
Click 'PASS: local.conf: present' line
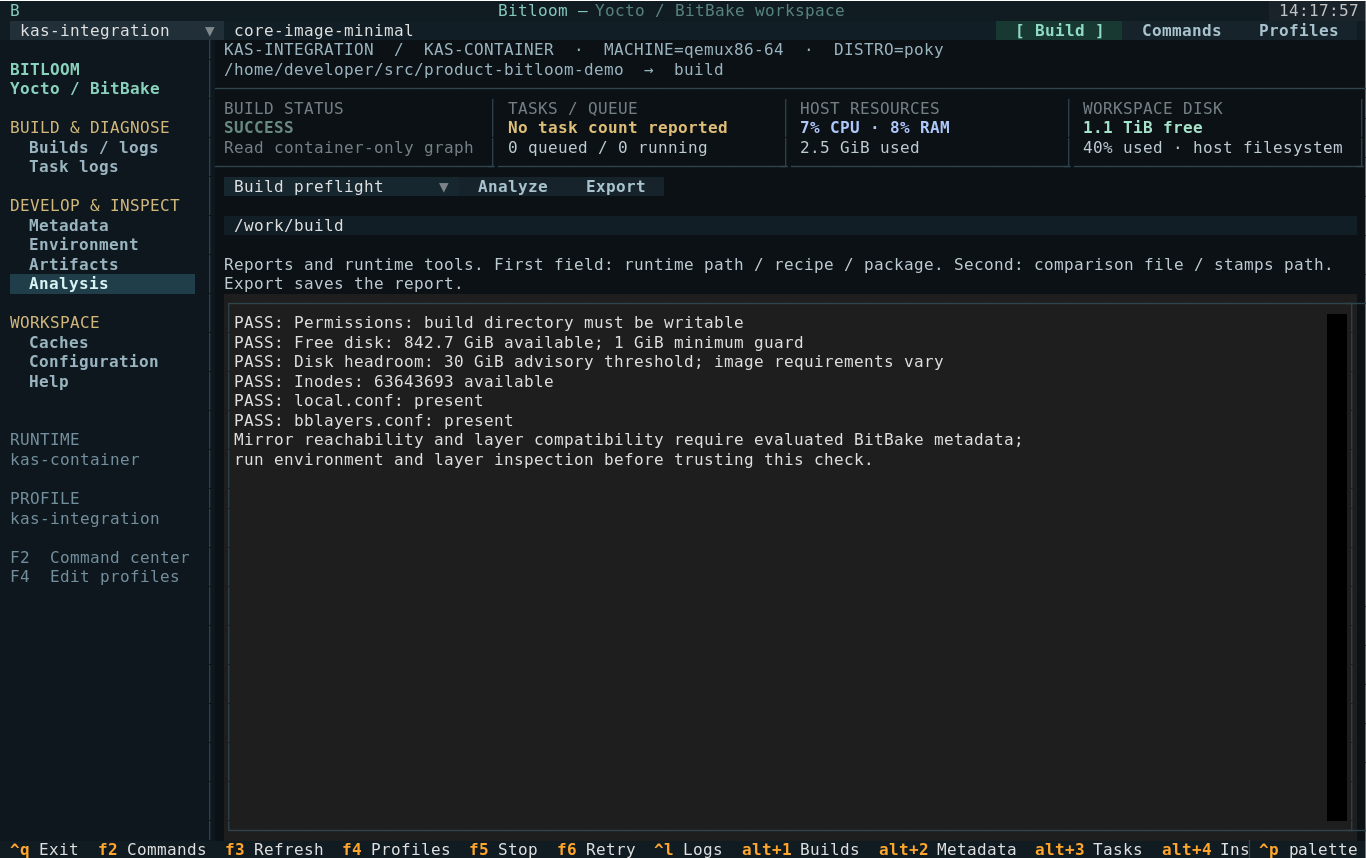click(359, 400)
